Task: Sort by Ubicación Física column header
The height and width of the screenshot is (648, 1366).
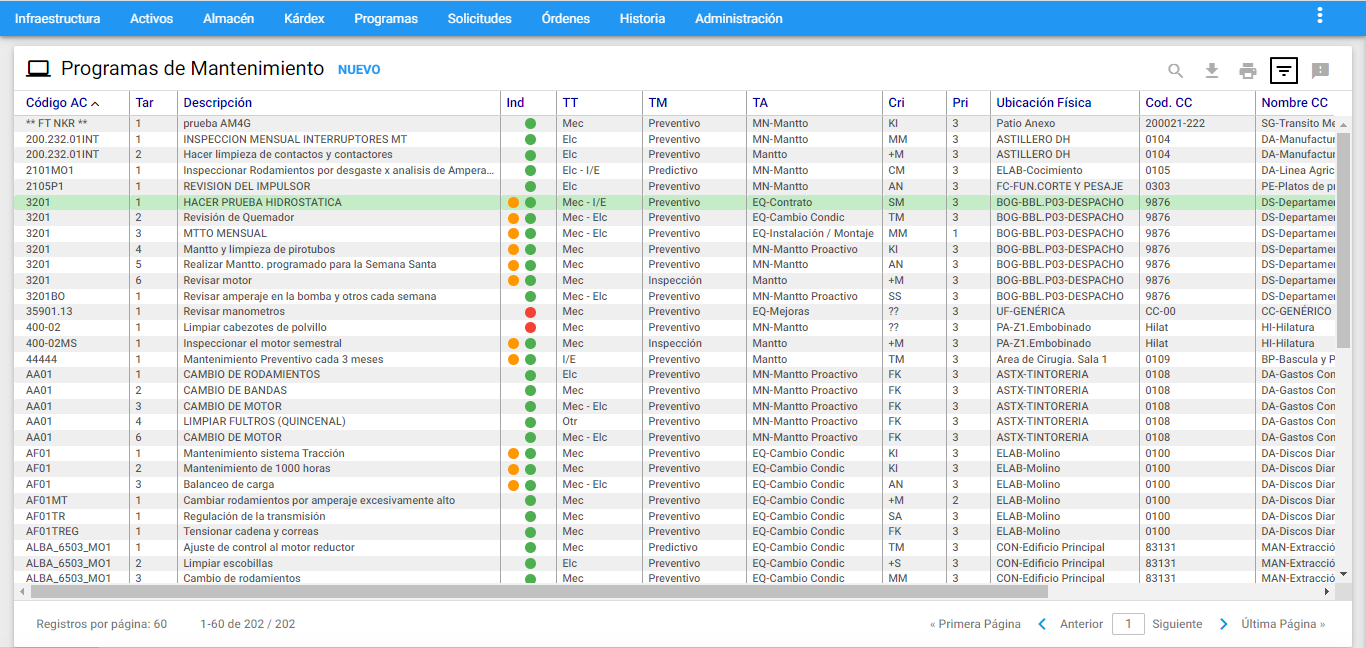Action: coord(1044,103)
